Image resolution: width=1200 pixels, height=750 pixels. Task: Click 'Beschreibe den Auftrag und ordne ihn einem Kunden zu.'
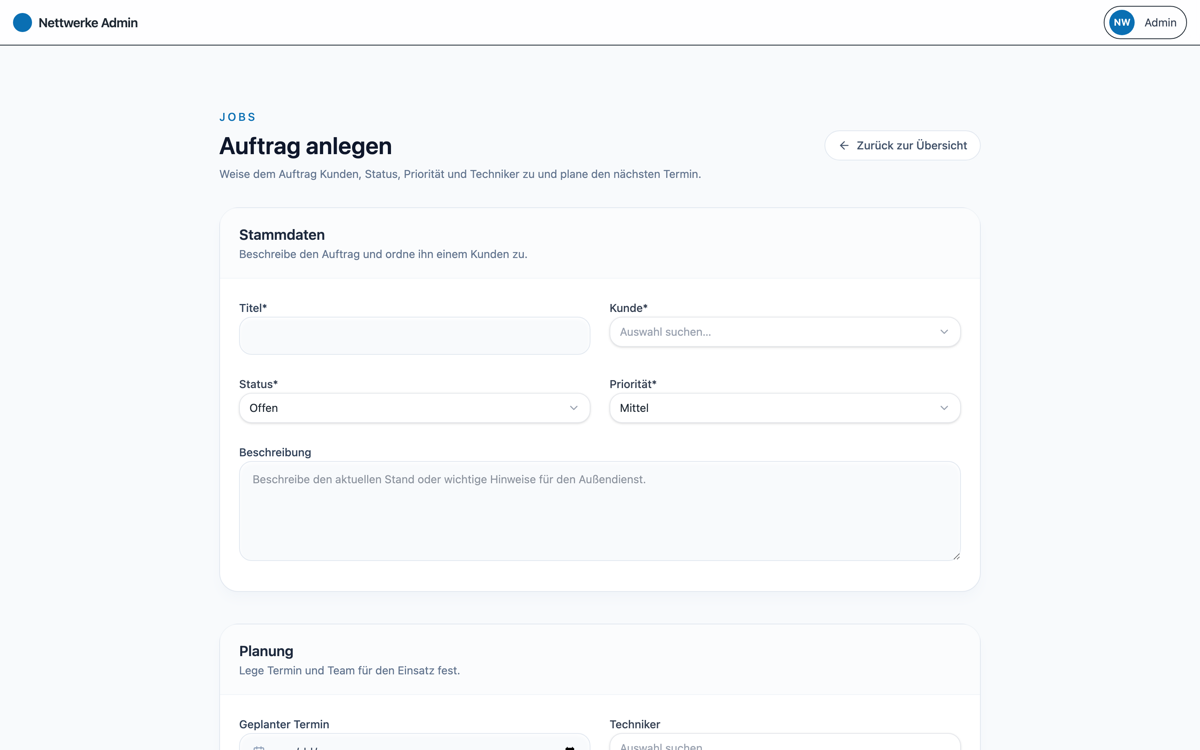tap(383, 254)
